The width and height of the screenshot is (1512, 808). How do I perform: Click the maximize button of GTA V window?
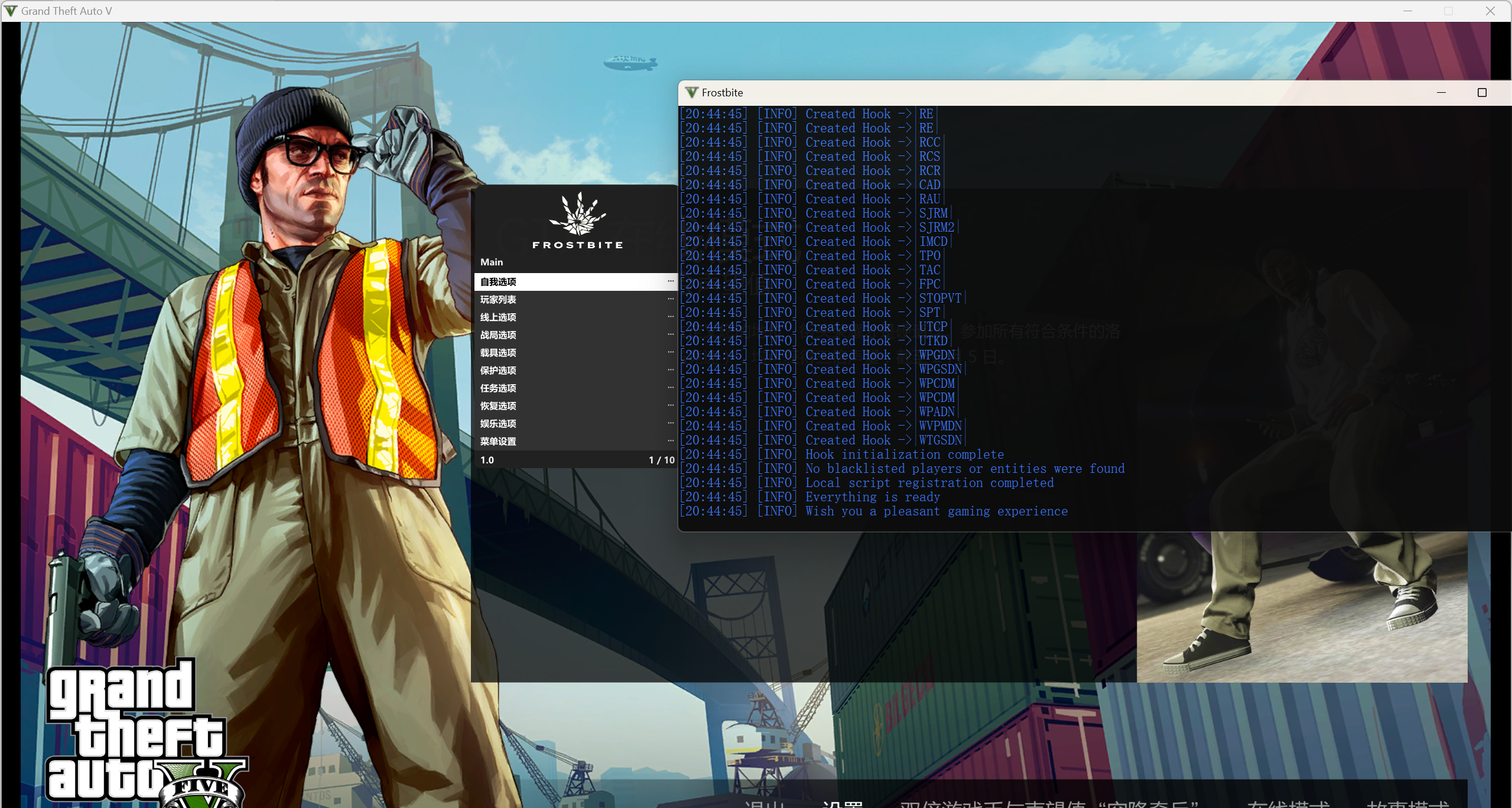(x=1448, y=11)
